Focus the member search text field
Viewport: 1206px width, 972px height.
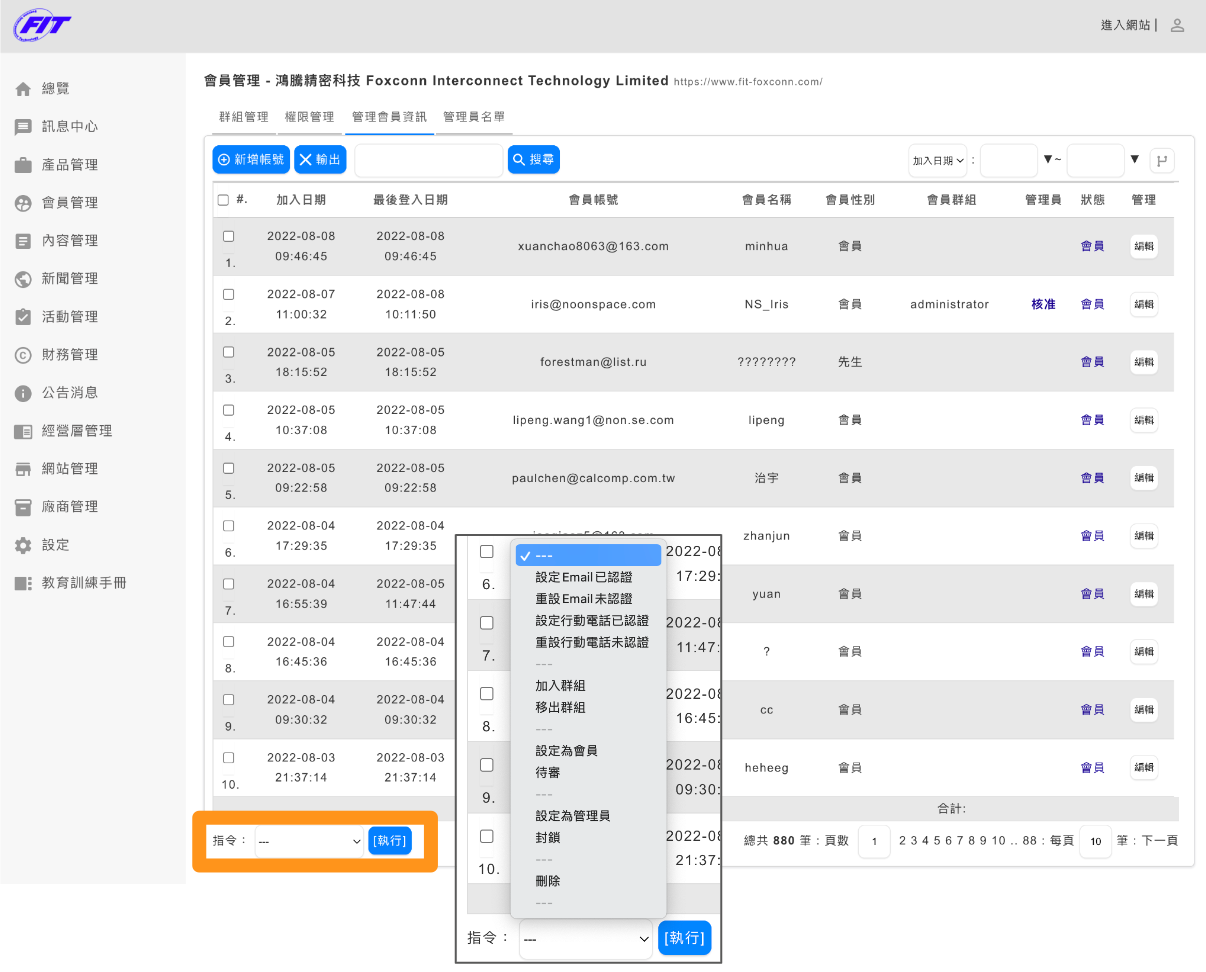pyautogui.click(x=429, y=160)
